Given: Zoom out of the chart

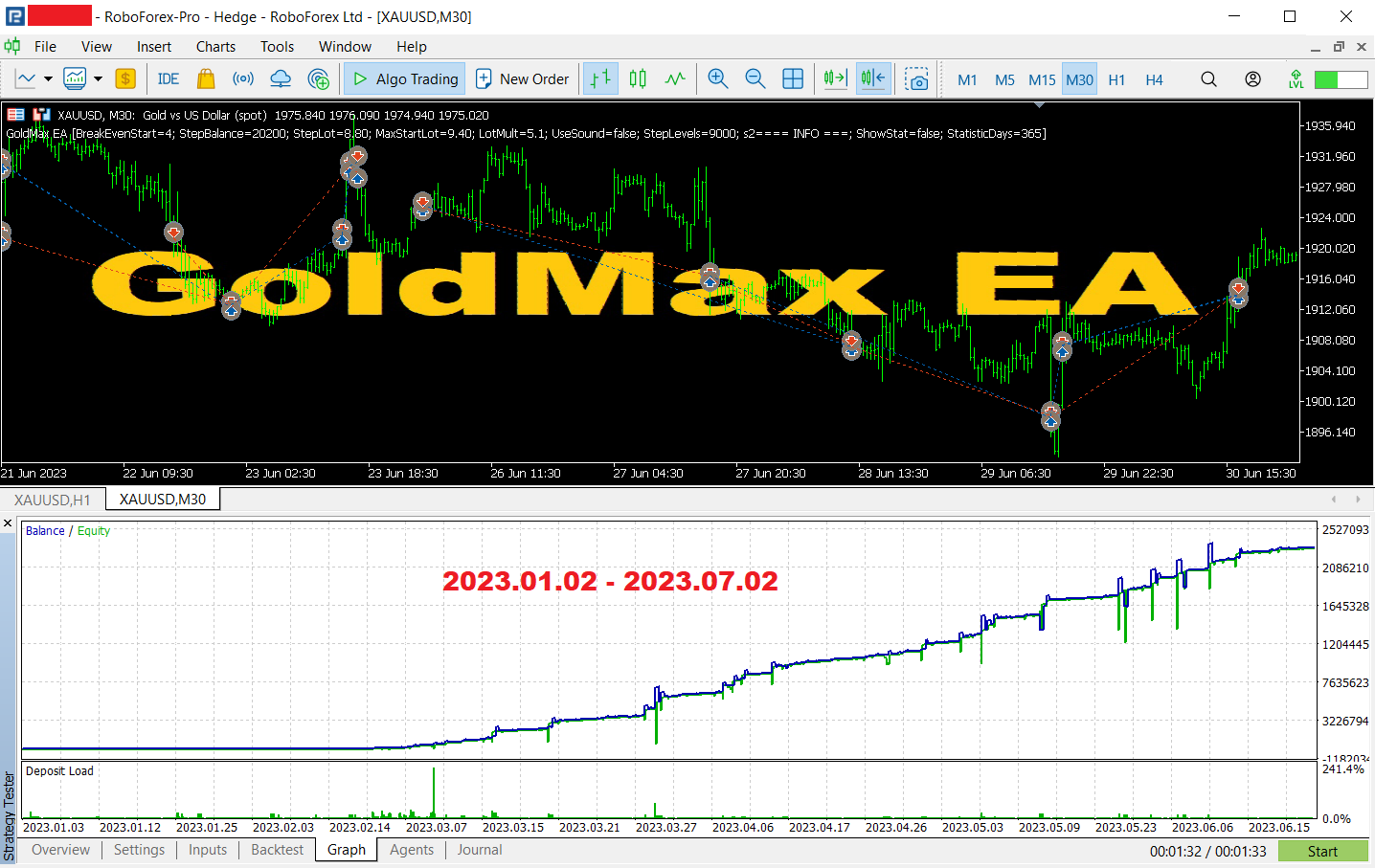Looking at the screenshot, I should (755, 79).
